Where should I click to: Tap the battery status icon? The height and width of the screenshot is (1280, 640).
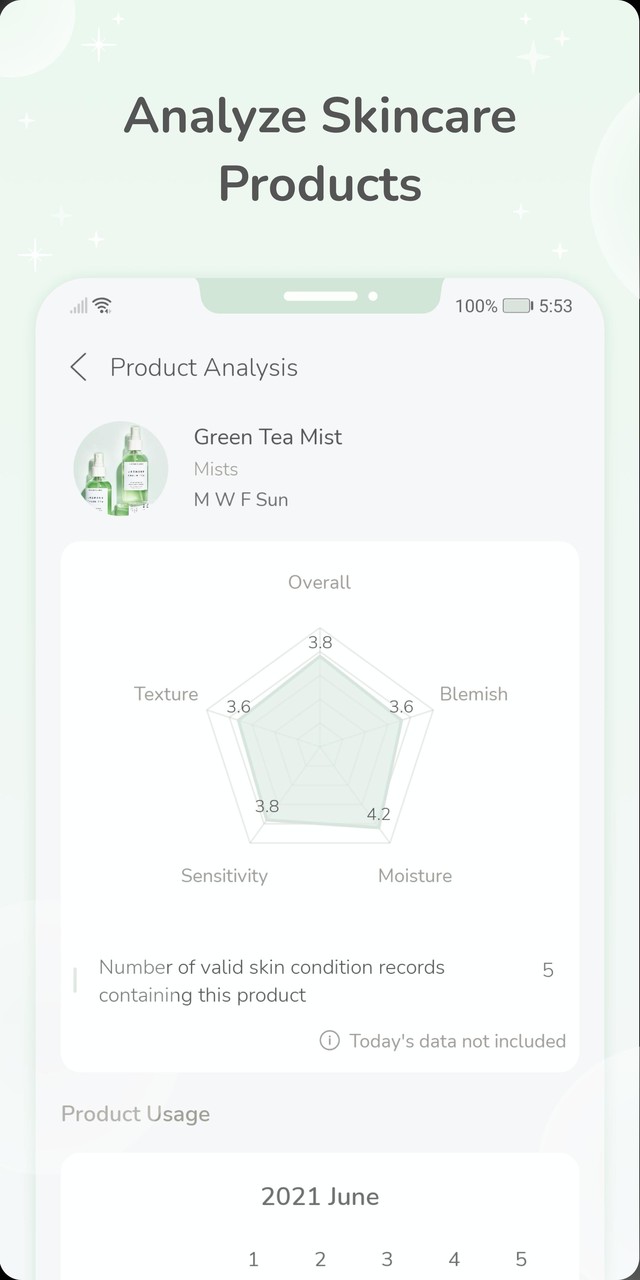[x=517, y=306]
